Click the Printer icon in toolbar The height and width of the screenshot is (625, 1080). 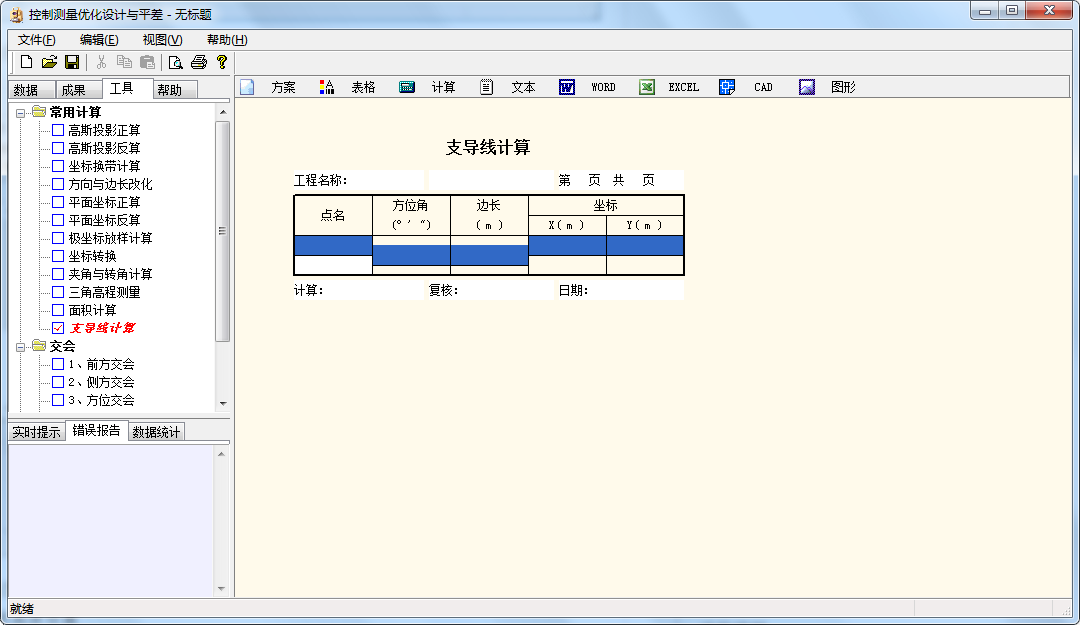(199, 62)
